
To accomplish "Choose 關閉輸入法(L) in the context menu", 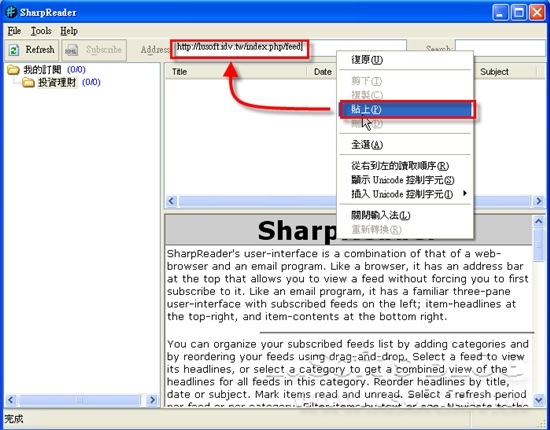I will tap(405, 215).
